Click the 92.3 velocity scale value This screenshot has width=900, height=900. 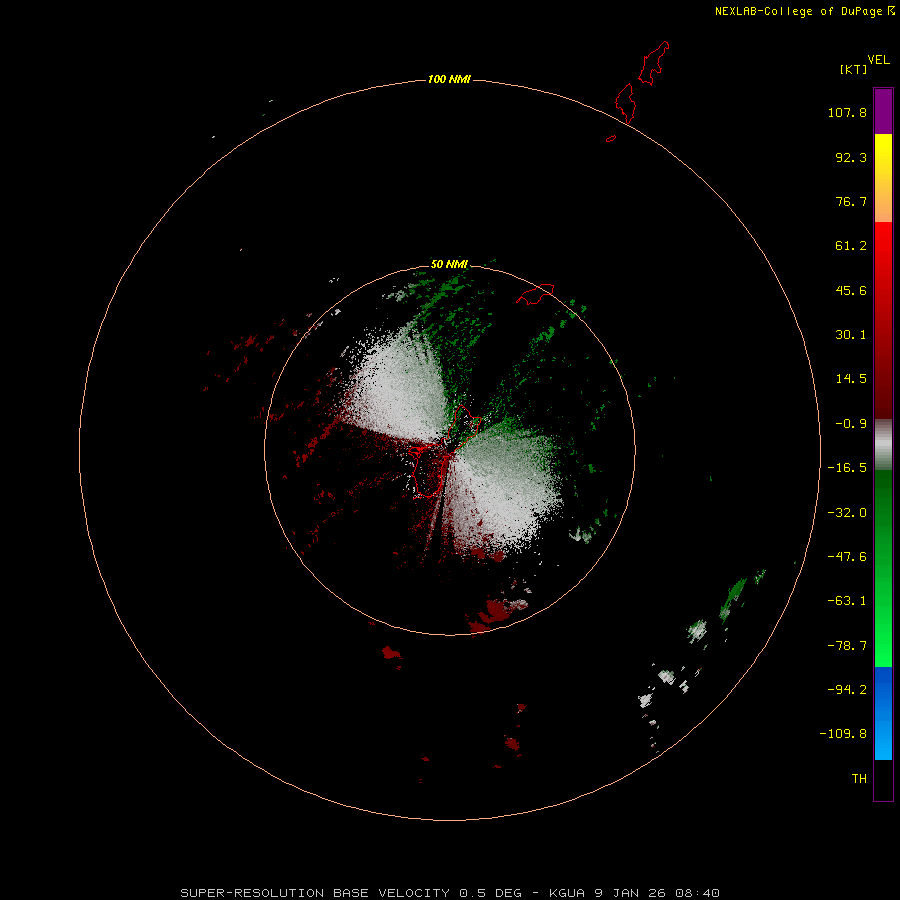pyautogui.click(x=851, y=157)
